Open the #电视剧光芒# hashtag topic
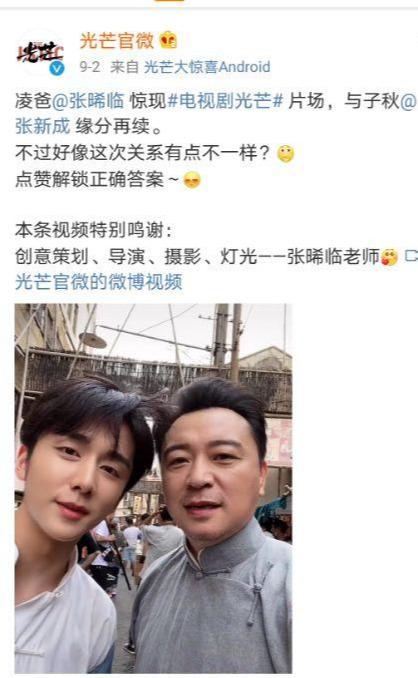 (225, 101)
